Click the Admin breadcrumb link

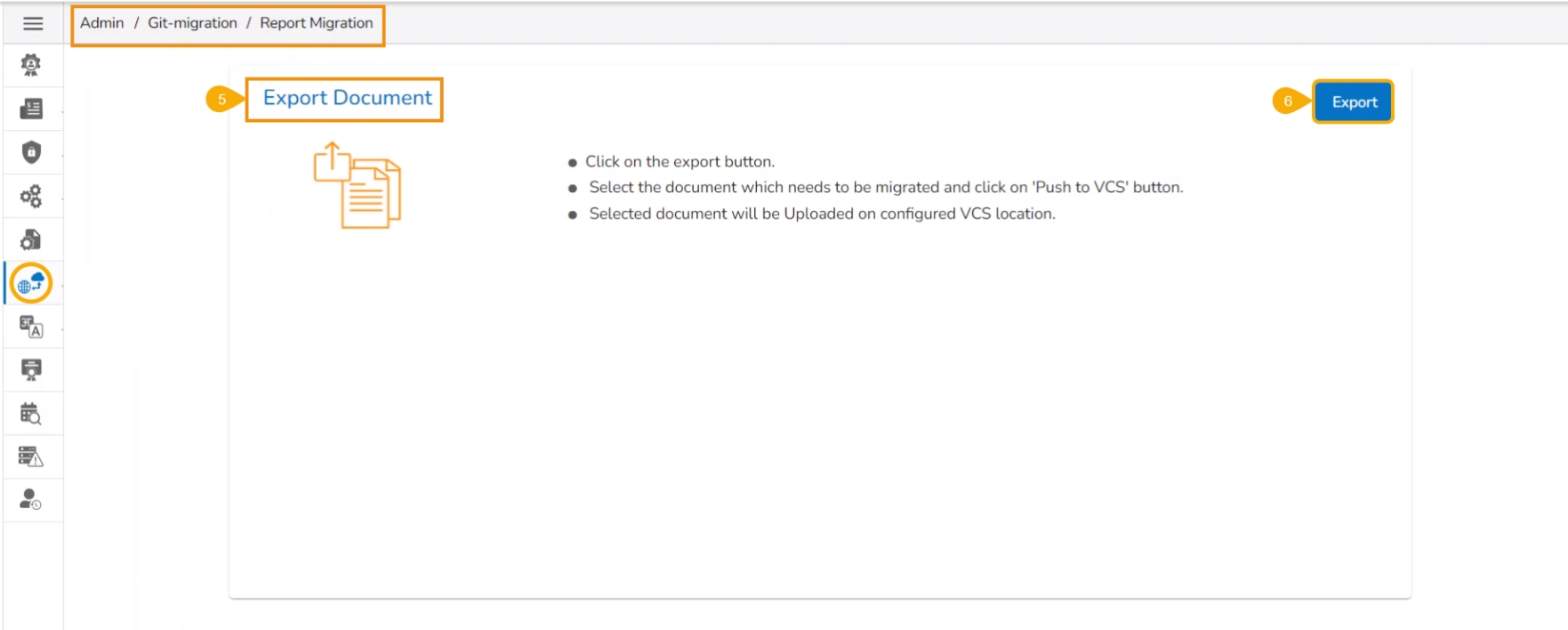coord(102,23)
